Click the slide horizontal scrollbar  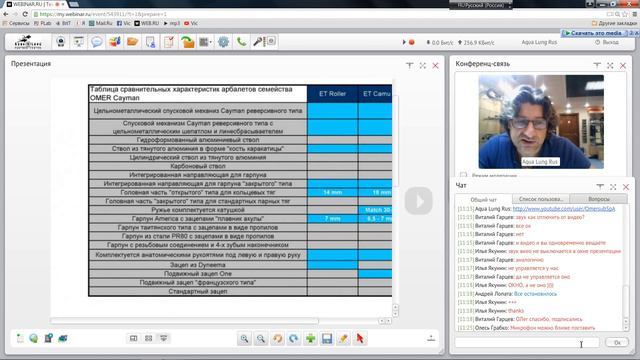coord(184,321)
